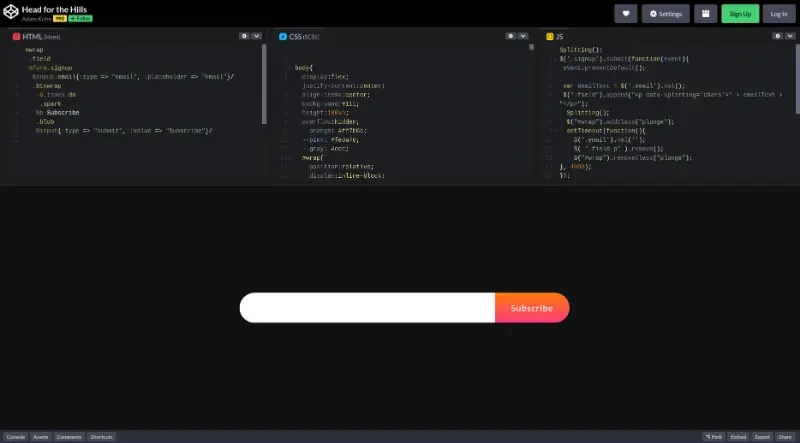Expand the JS editor dropdown arrow
Image resolution: width=800 pixels, height=443 pixels.
790,36
